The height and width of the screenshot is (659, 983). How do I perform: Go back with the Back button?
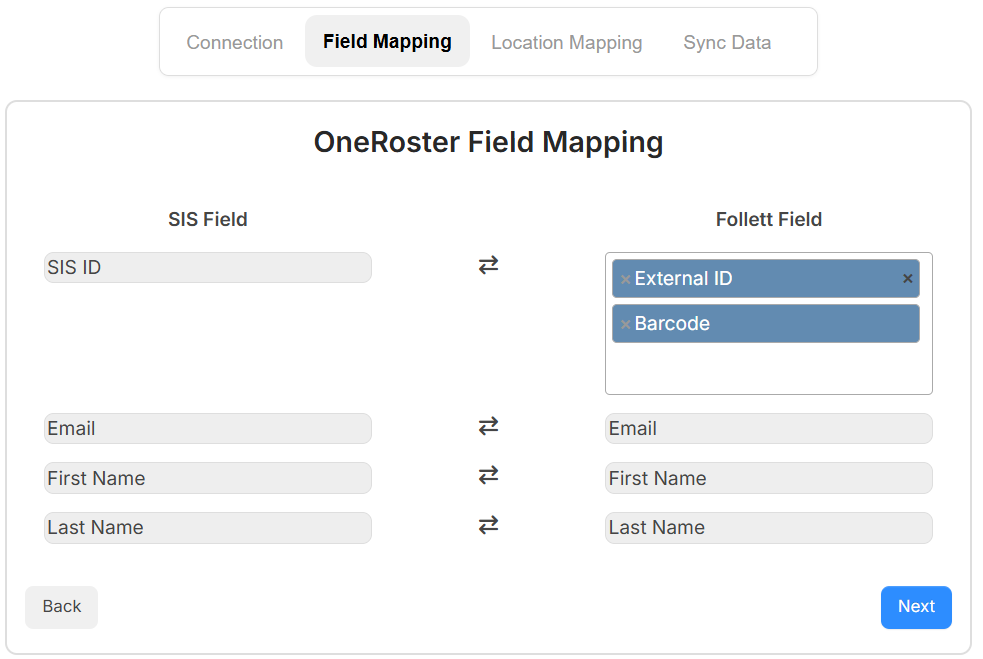coord(61,607)
